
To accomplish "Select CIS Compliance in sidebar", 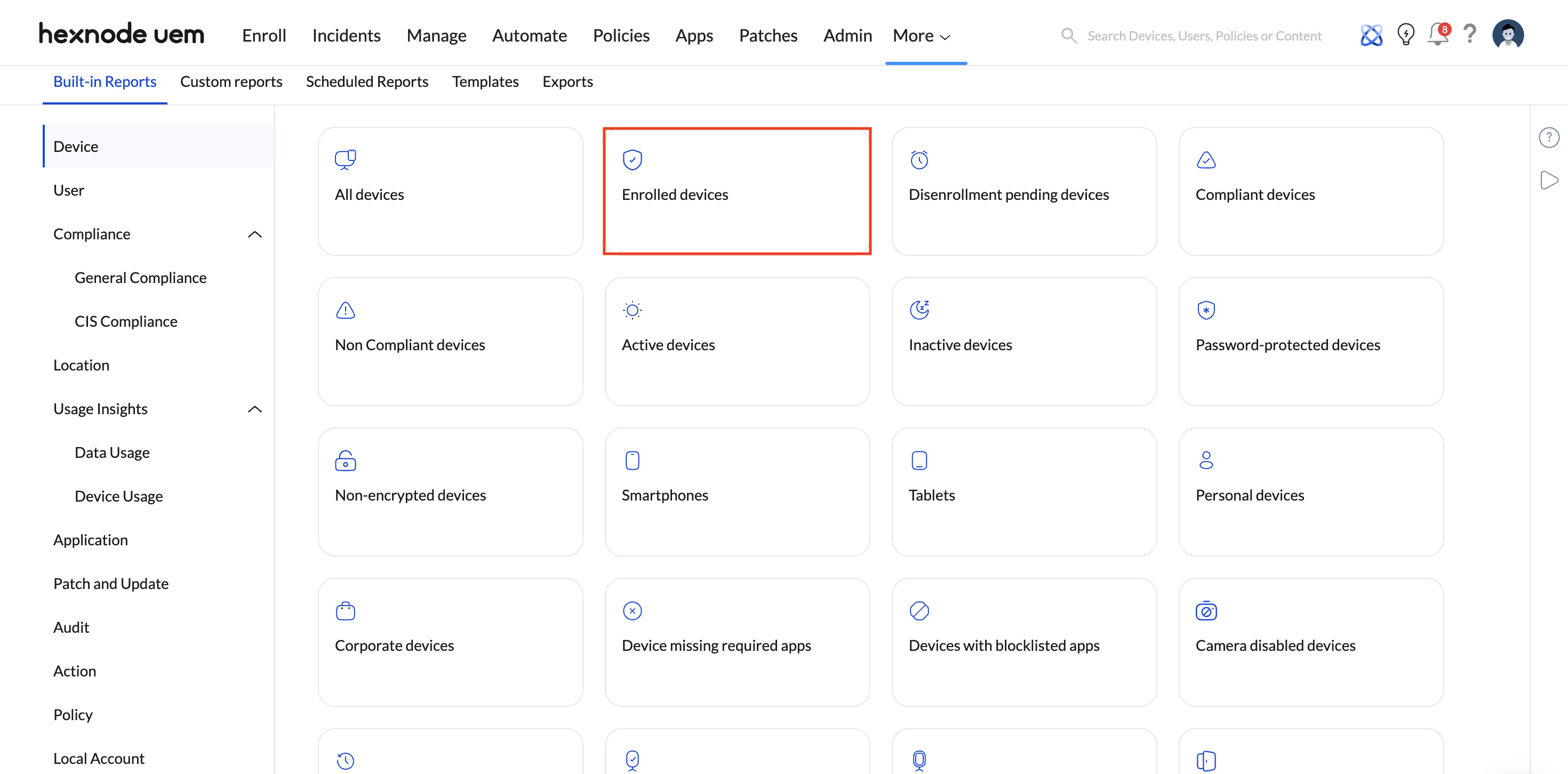I will coord(125,321).
